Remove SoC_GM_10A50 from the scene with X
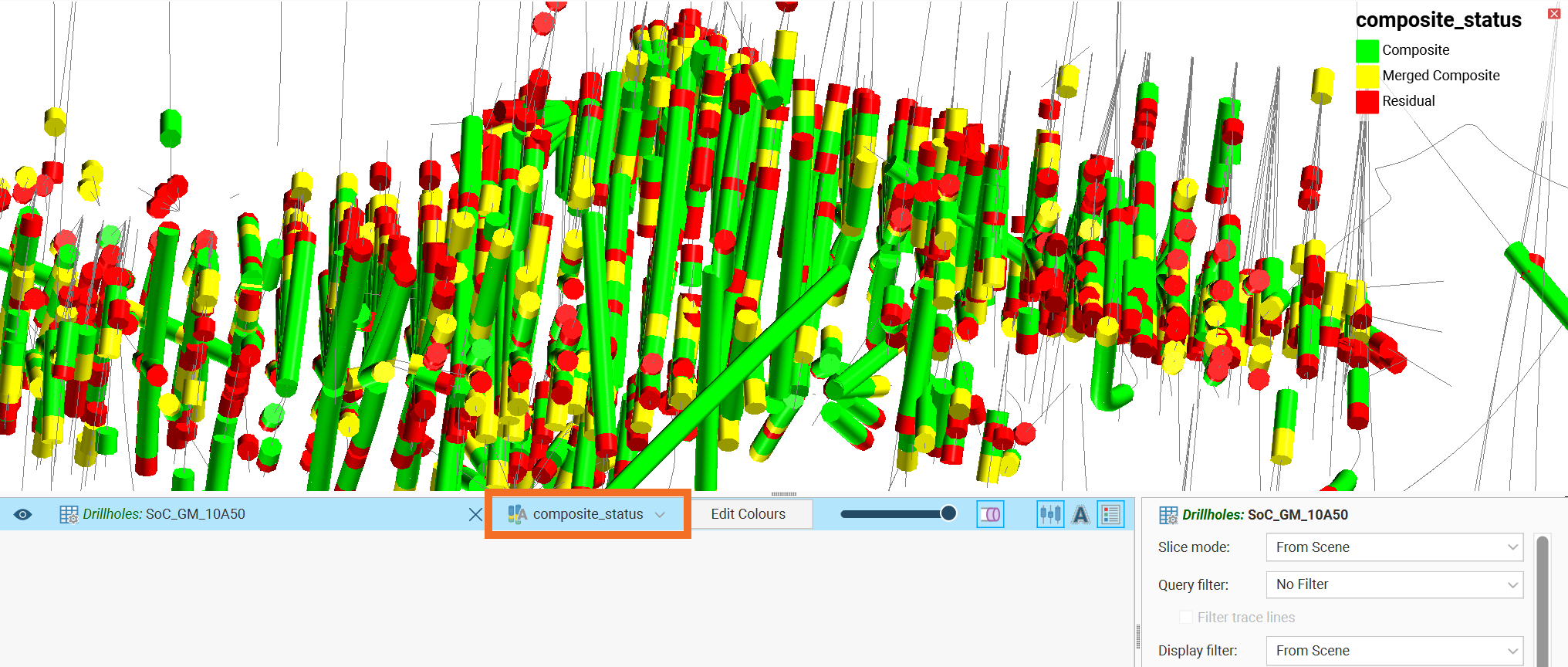 coord(475,514)
